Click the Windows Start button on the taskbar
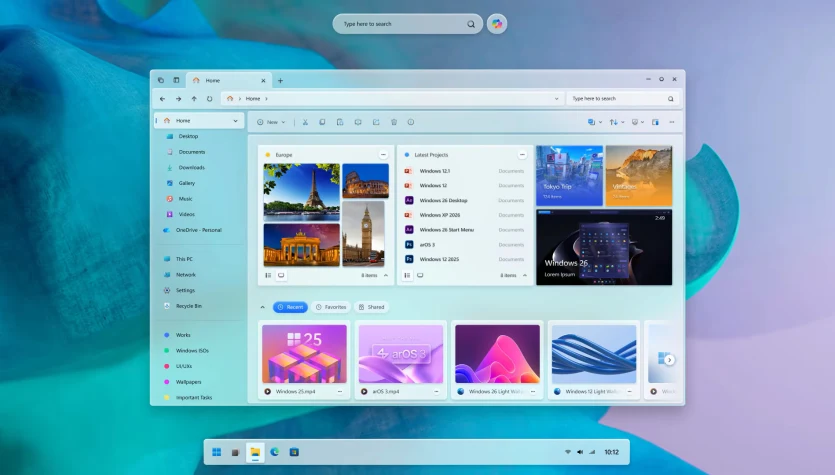835x475 pixels. coord(216,452)
